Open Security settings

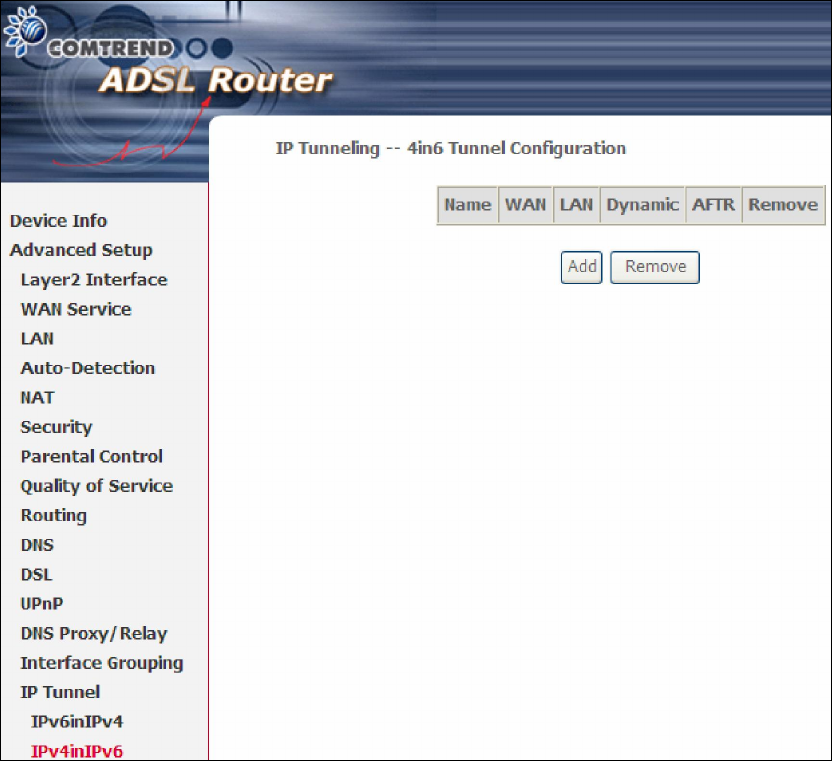coord(56,427)
